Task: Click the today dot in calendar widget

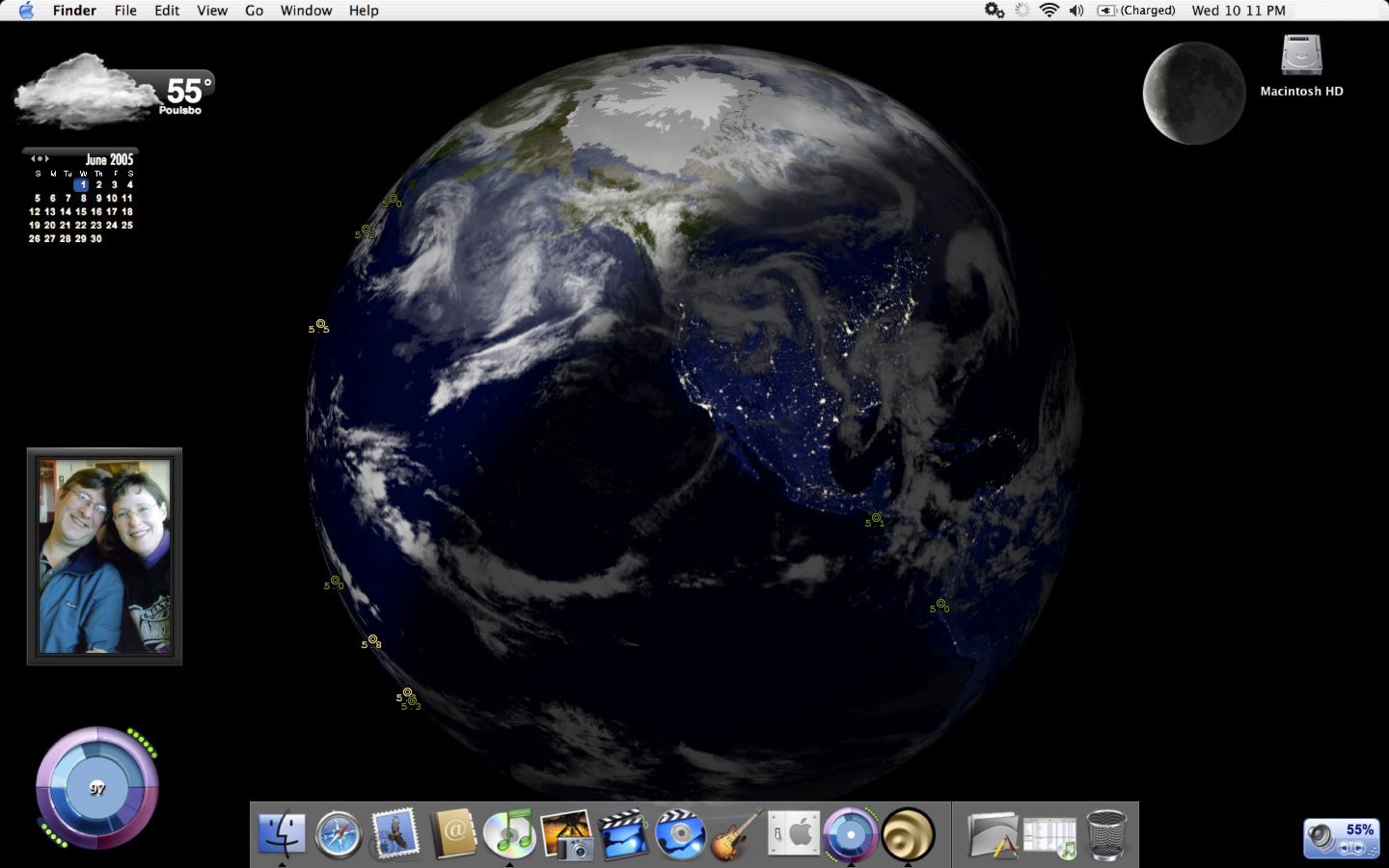Action: (40, 159)
